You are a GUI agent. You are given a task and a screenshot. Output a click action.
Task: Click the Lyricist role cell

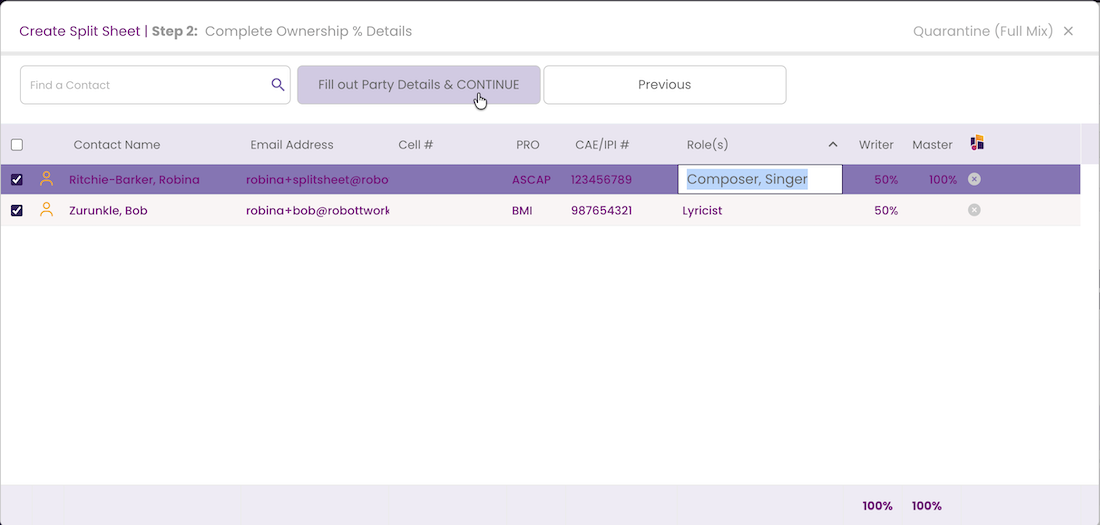coord(702,211)
